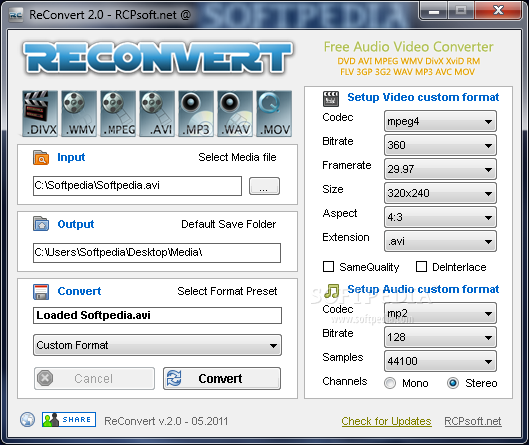Open the Size dropdown showing 320x240

point(440,193)
